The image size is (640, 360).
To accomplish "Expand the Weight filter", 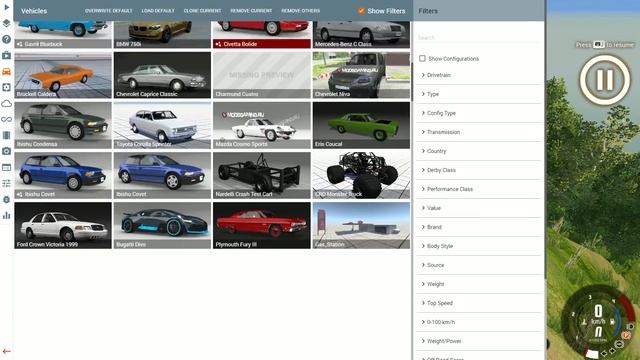I will click(479, 284).
